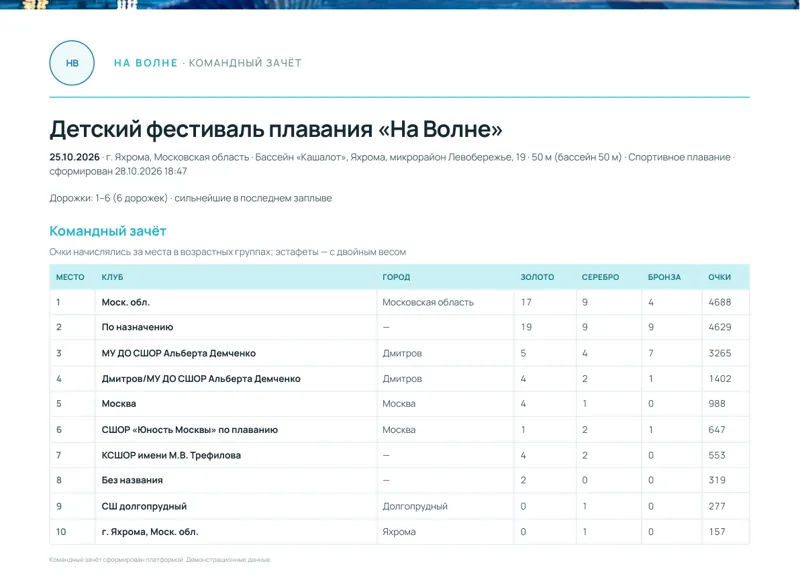Select club cell Моск. обл.
Screen dimensions: 800x584
(126, 302)
